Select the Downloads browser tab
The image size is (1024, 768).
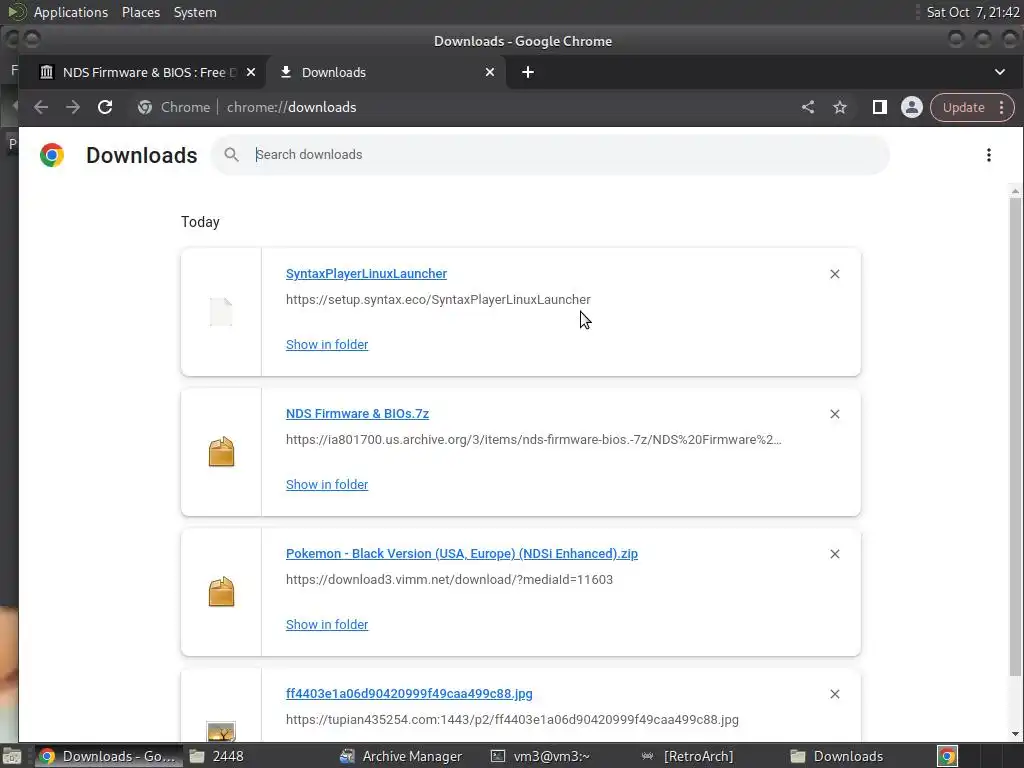(x=385, y=72)
